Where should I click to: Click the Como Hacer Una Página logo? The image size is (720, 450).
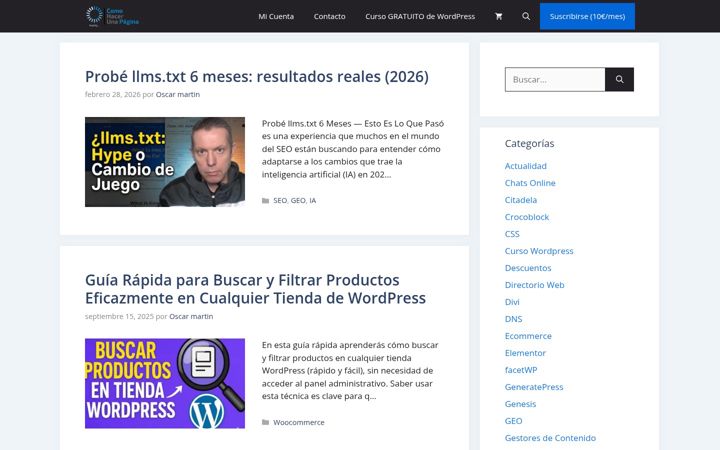[x=112, y=16]
